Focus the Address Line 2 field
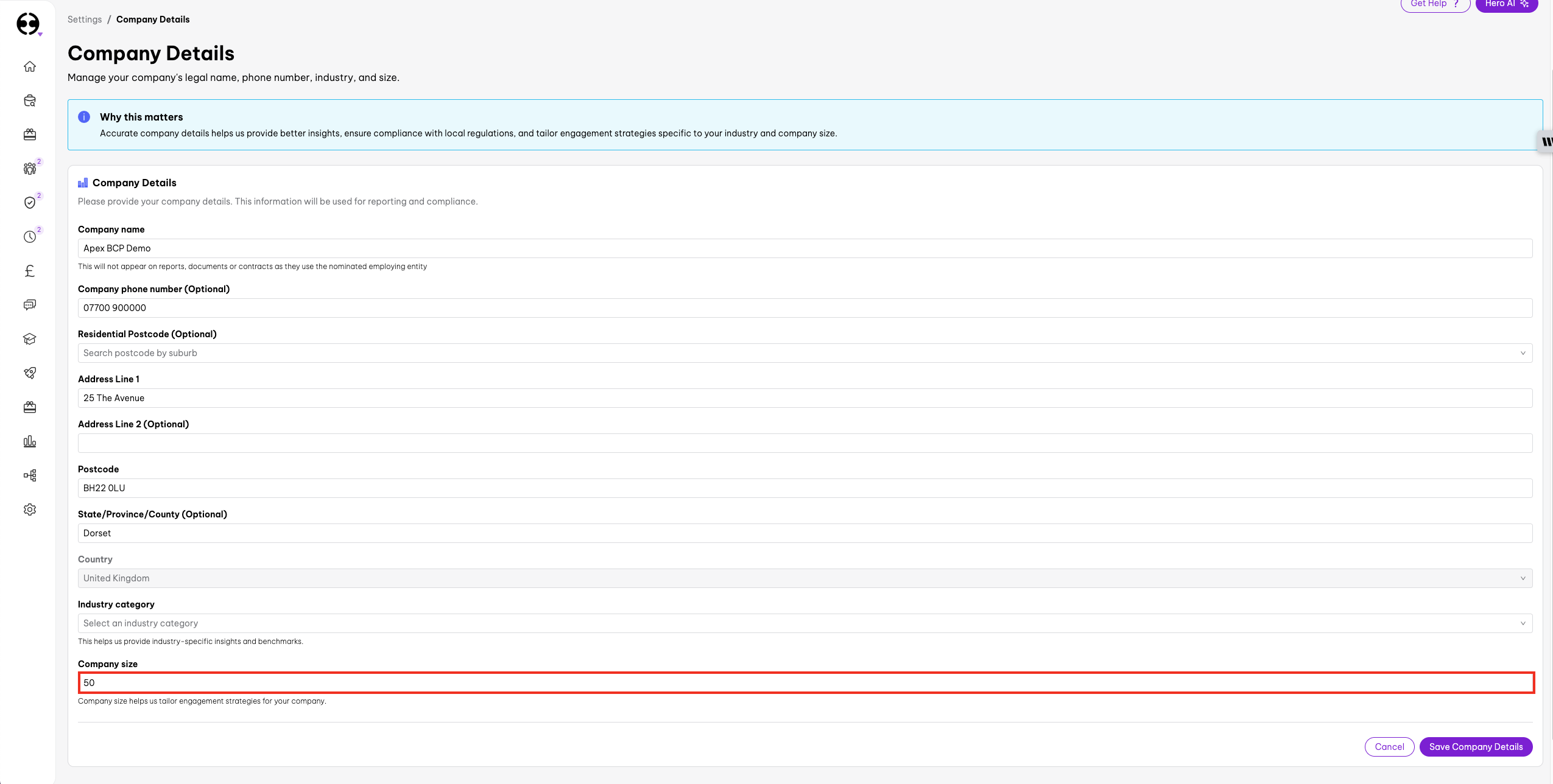 pyautogui.click(x=805, y=443)
